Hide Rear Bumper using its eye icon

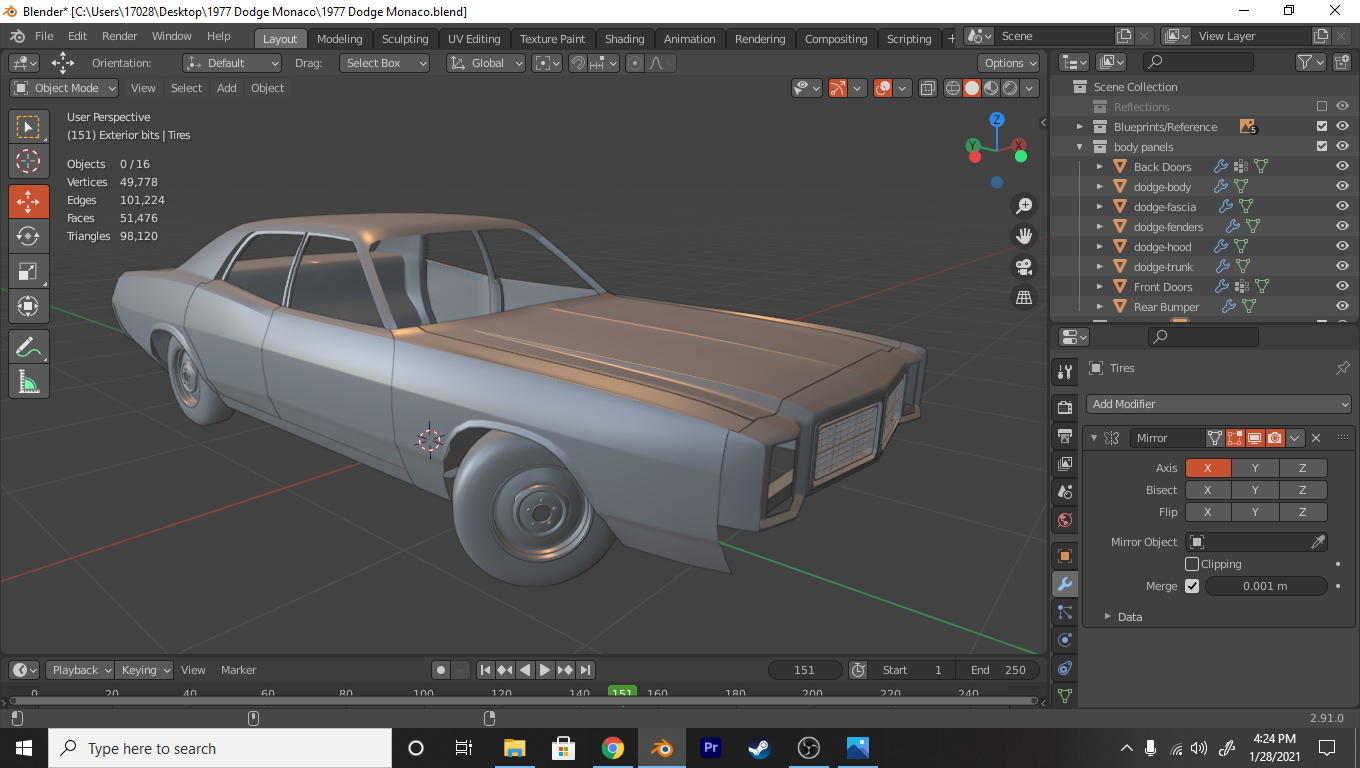point(1342,306)
